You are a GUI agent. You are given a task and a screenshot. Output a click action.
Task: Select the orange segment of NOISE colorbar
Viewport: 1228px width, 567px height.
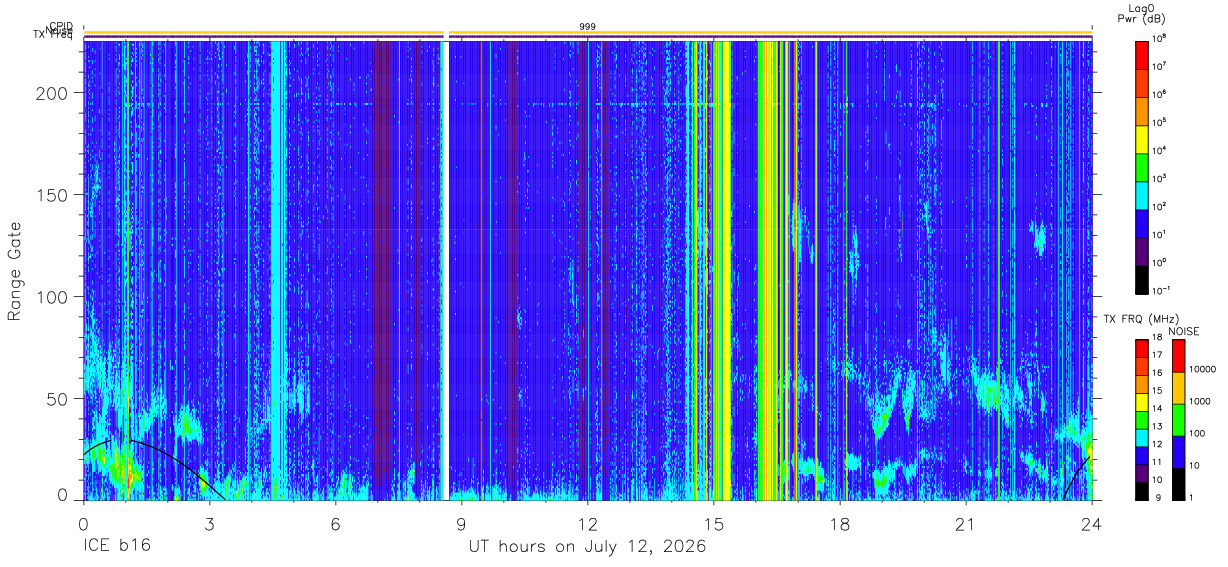pos(1178,388)
